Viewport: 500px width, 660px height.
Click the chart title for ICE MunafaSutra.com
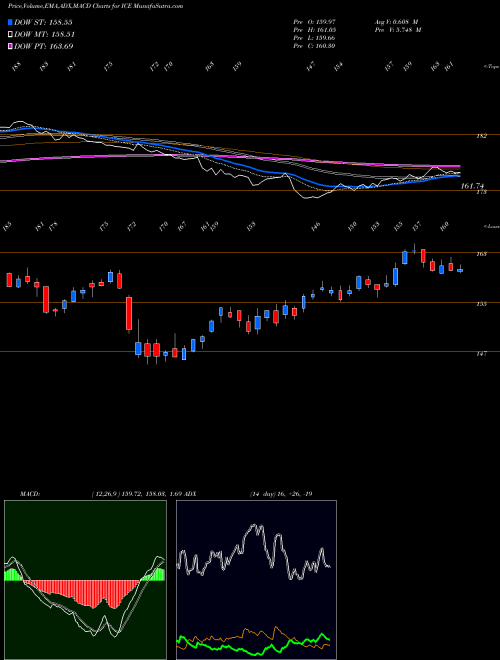(x=96, y=7)
